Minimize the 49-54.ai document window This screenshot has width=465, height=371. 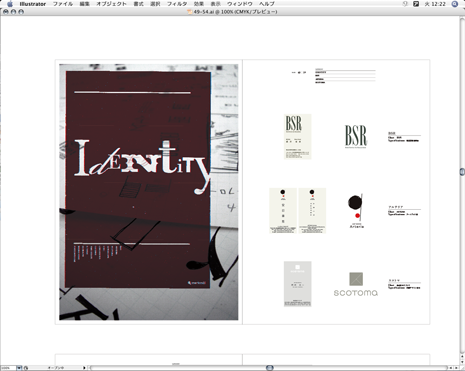pos(13,12)
